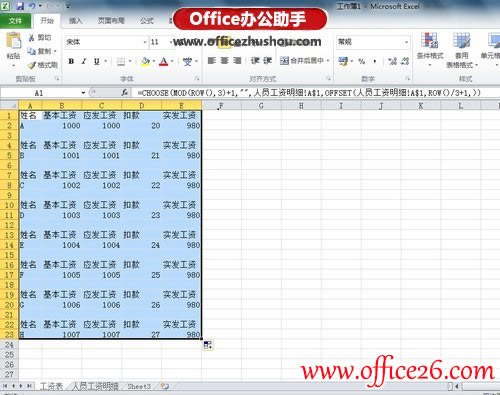Switch to 页面布局 Page Layout tab

111,21
